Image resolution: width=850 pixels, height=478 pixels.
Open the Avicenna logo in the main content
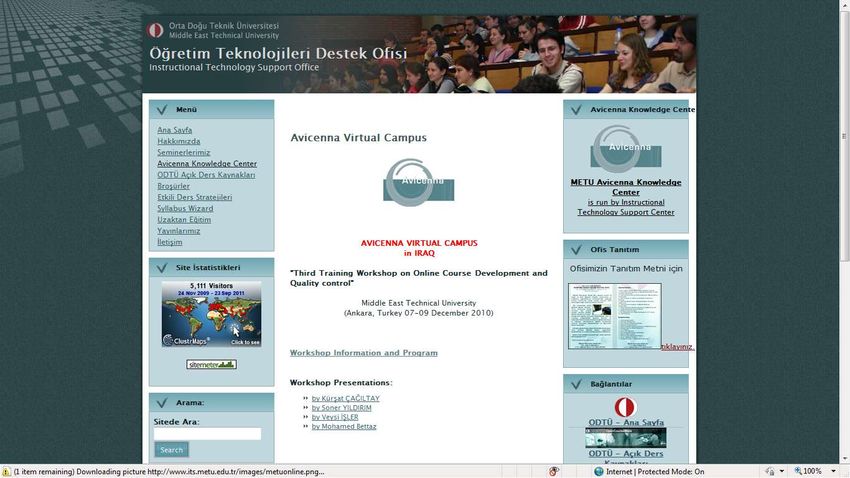pos(418,183)
